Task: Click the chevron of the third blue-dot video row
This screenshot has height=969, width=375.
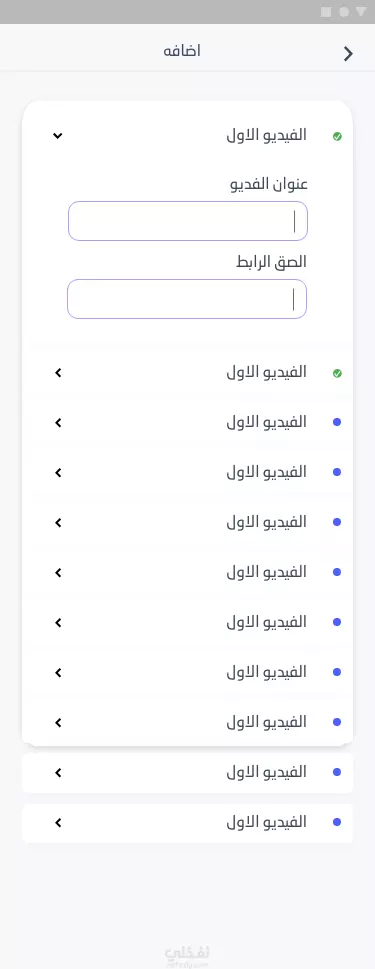Action: tap(58, 523)
